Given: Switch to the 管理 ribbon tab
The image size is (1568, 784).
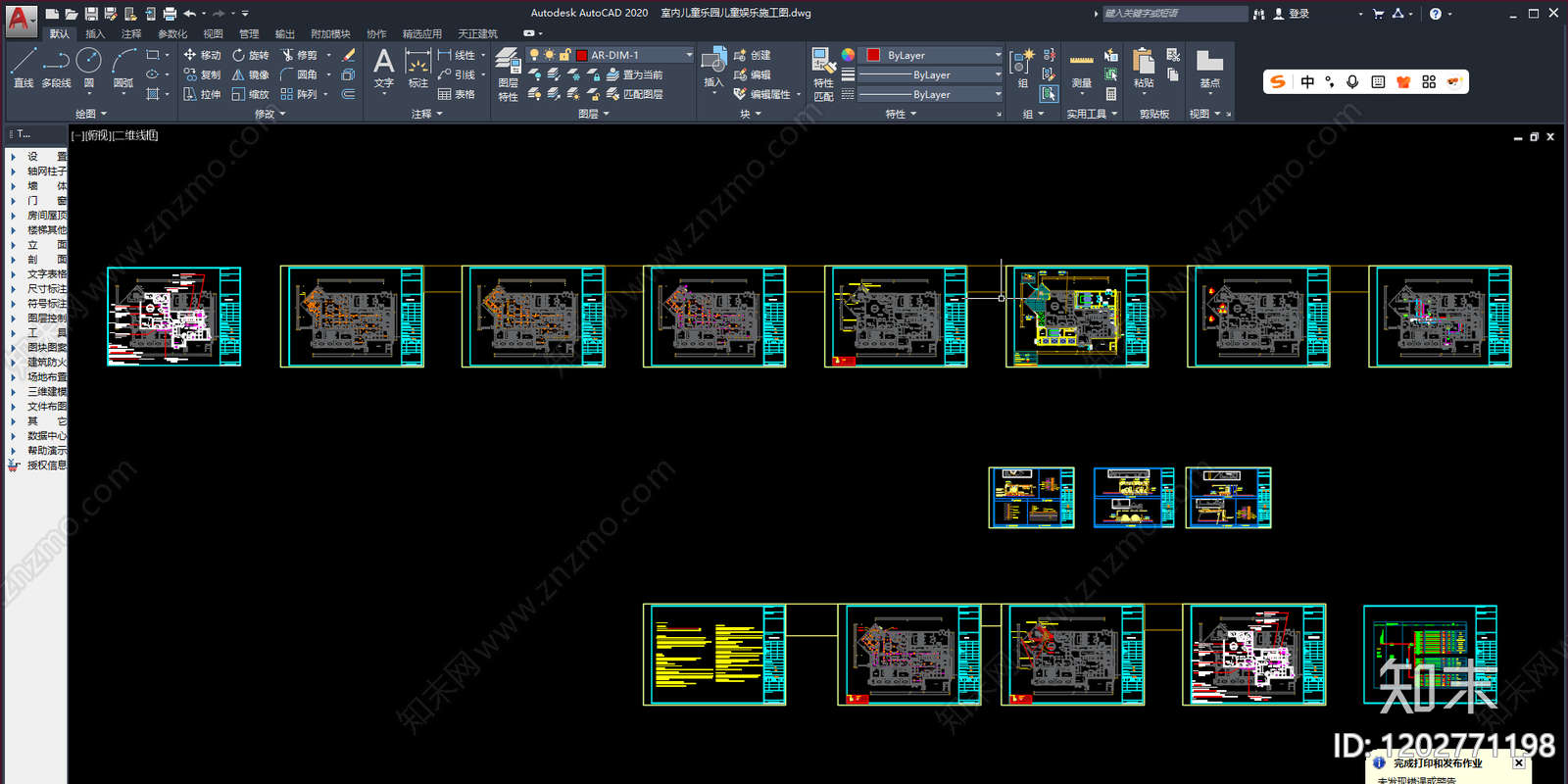Looking at the screenshot, I should (x=249, y=33).
